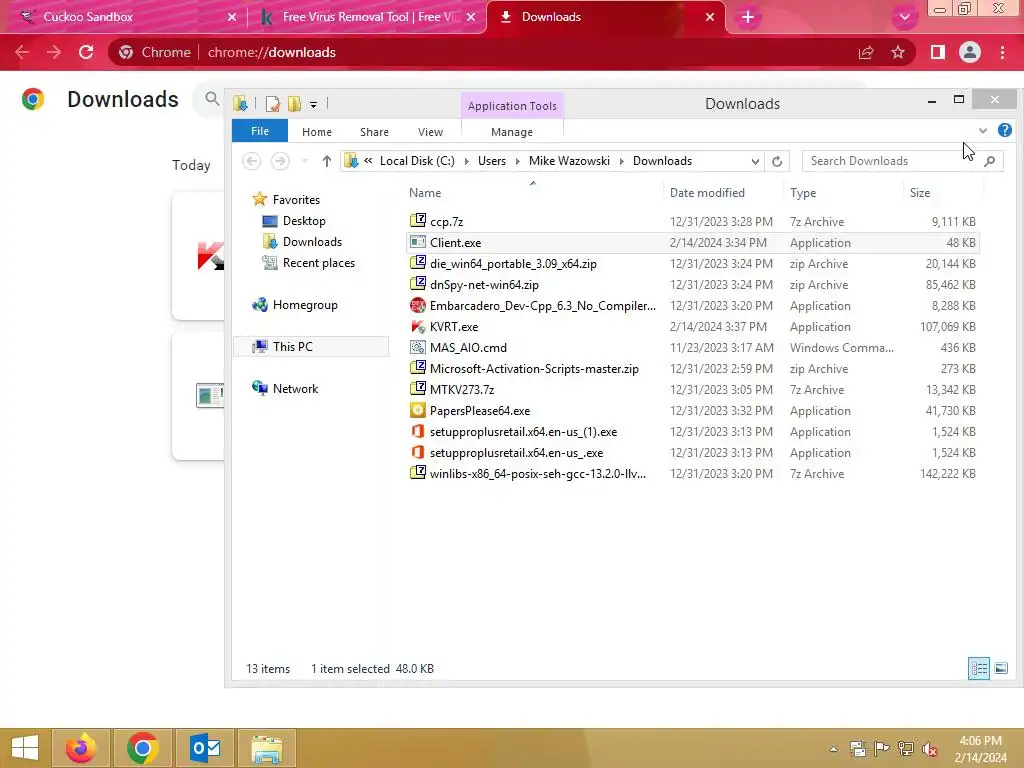Click the Explorer forward navigation arrow
The width and height of the screenshot is (1024, 768).
coord(280,161)
